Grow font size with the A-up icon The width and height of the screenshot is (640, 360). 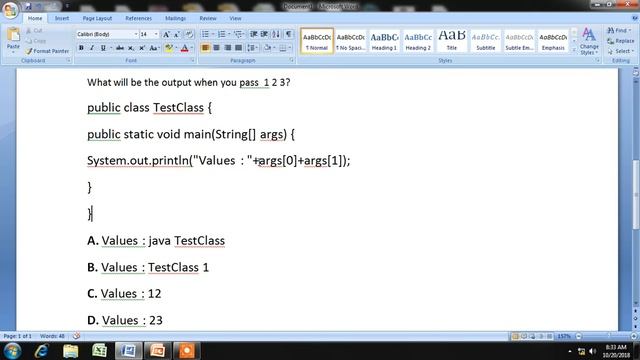tap(166, 35)
